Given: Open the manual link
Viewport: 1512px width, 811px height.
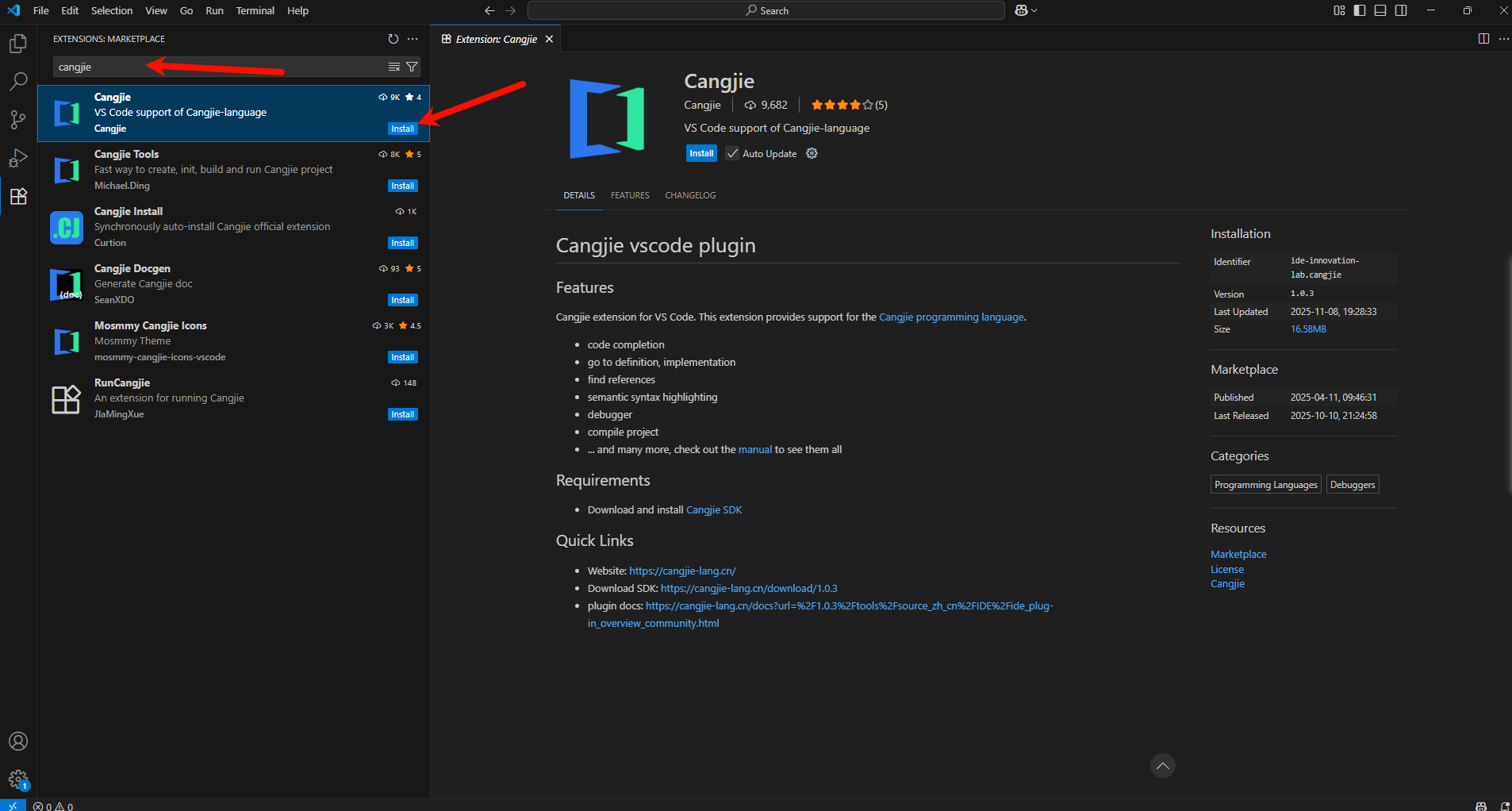Looking at the screenshot, I should coord(755,449).
